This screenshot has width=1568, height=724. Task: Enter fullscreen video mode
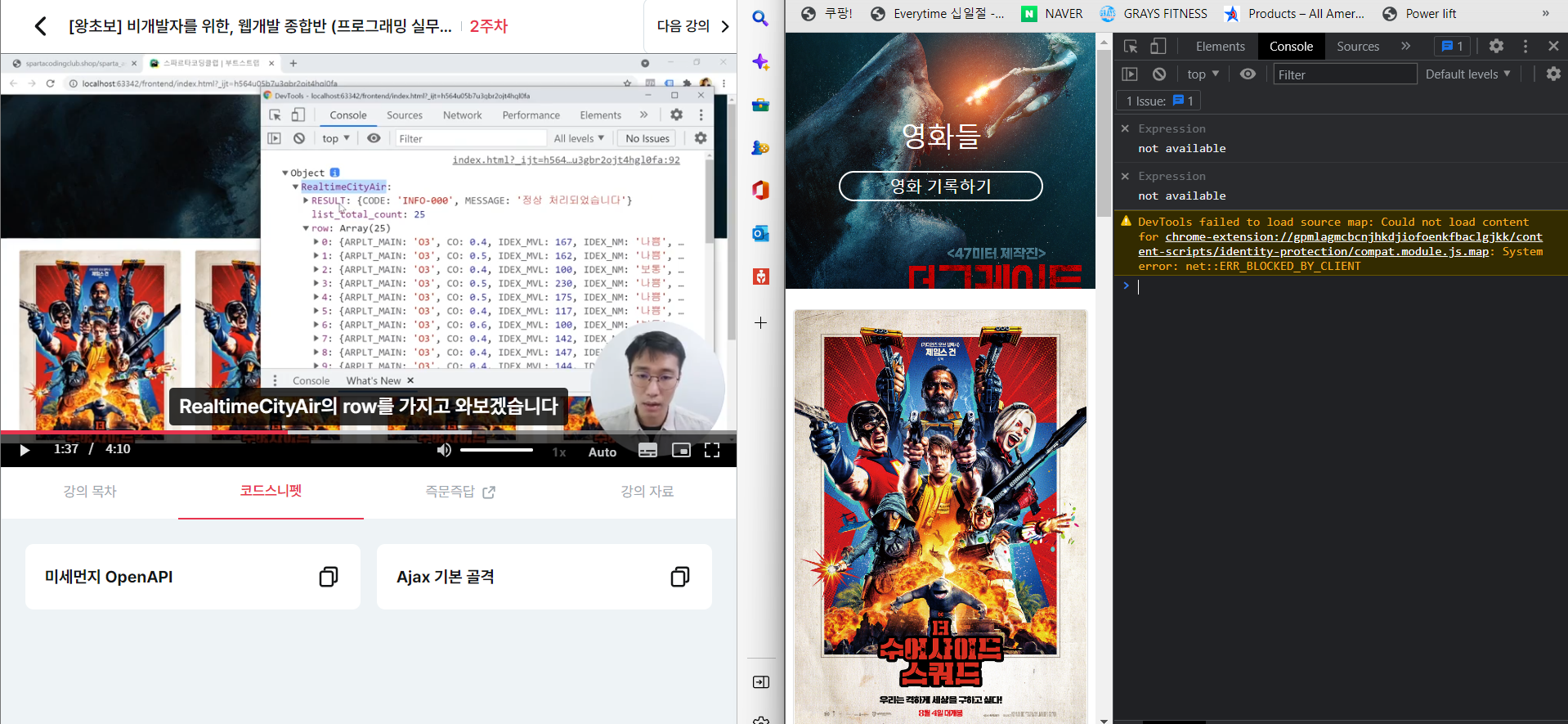point(712,450)
